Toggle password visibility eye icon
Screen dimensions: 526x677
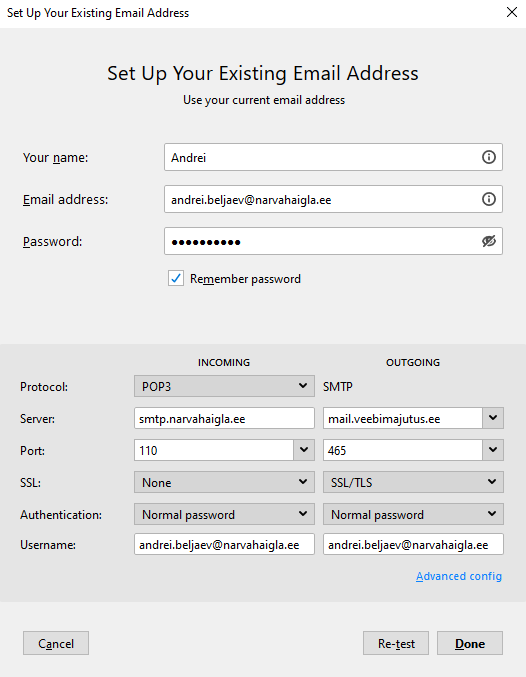488,241
